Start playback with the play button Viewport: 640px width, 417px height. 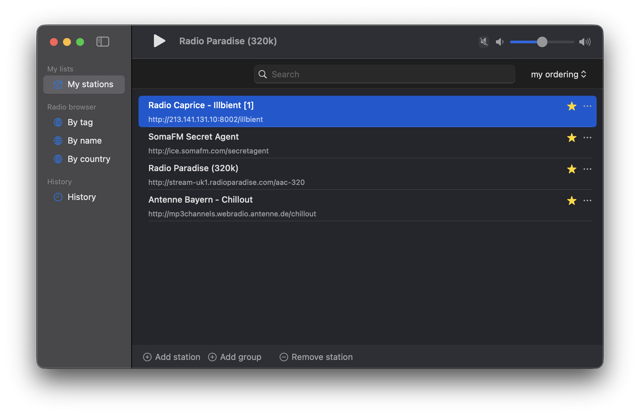click(x=159, y=41)
